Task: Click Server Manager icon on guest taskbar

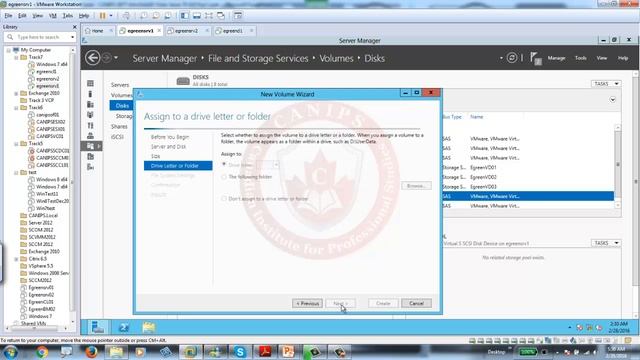Action: point(98,327)
